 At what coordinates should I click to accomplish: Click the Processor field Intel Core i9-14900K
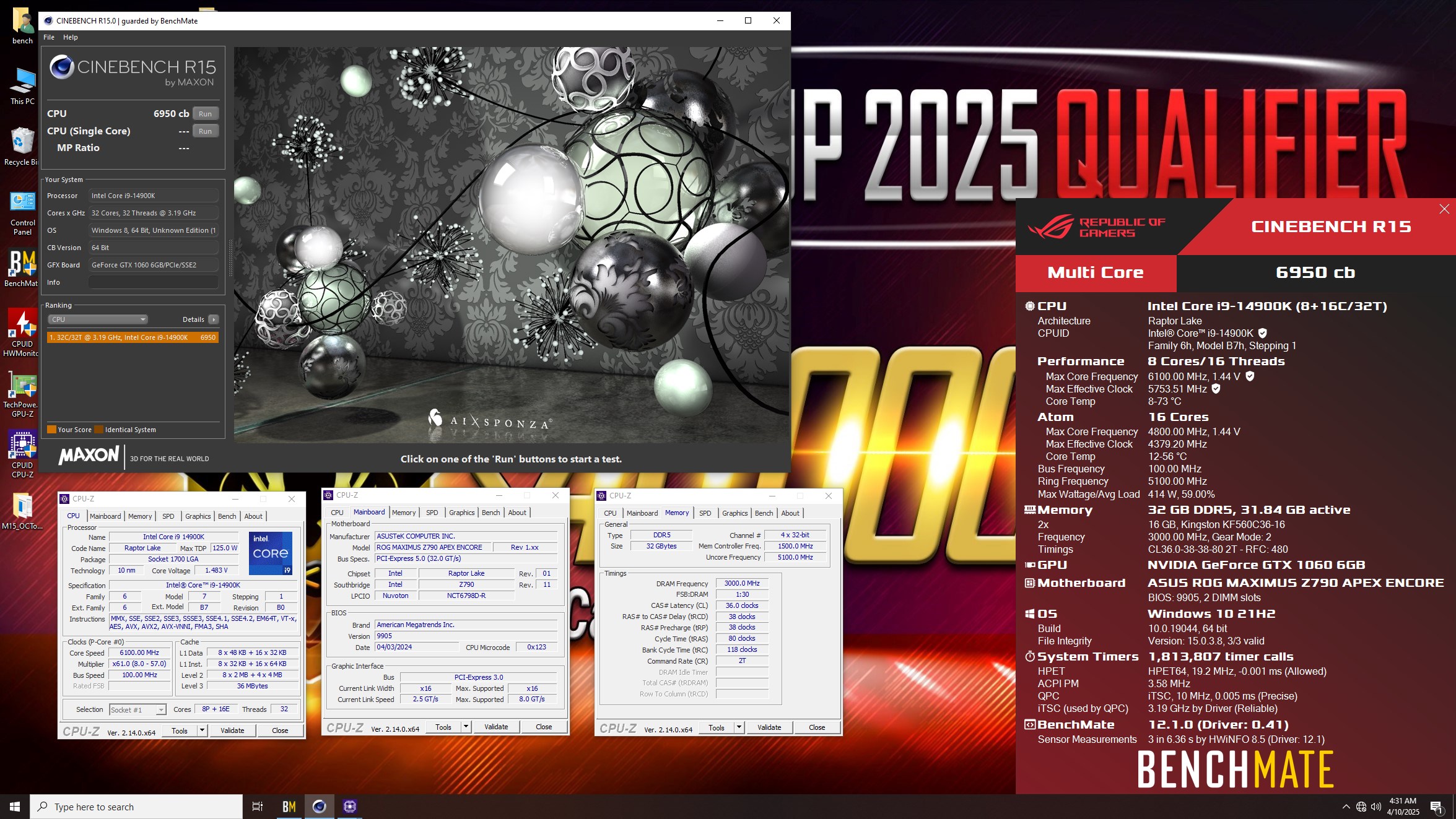[154, 196]
